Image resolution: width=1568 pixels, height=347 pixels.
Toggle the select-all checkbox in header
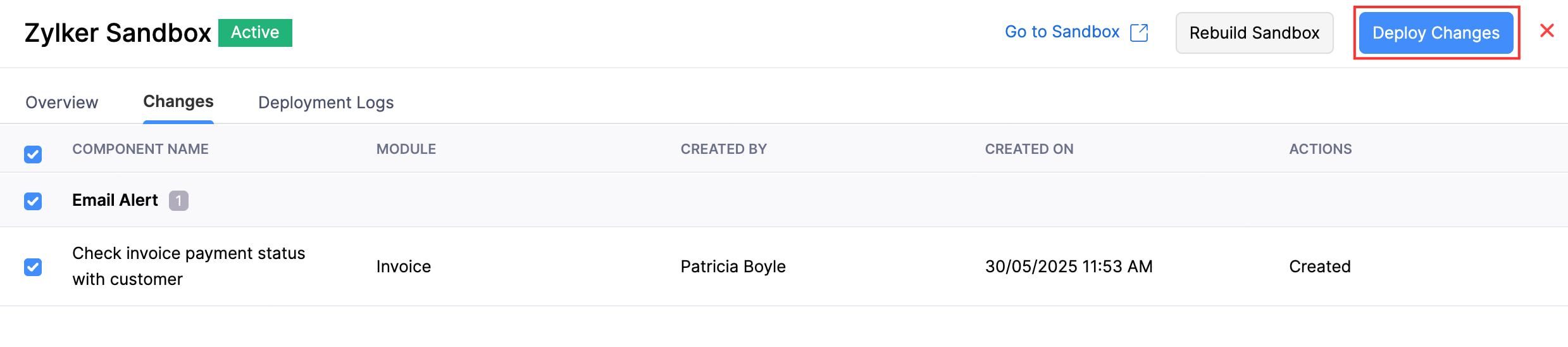tap(33, 154)
